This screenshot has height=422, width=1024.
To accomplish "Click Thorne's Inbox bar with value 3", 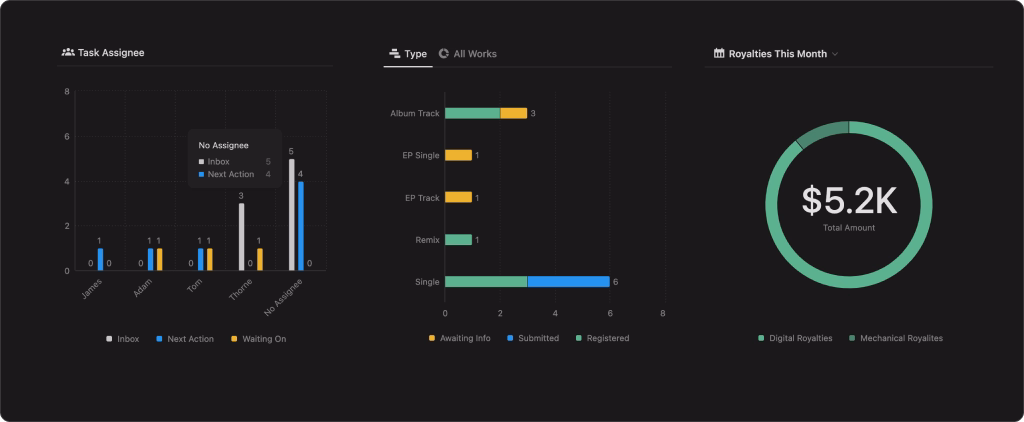I will pyautogui.click(x=242, y=237).
